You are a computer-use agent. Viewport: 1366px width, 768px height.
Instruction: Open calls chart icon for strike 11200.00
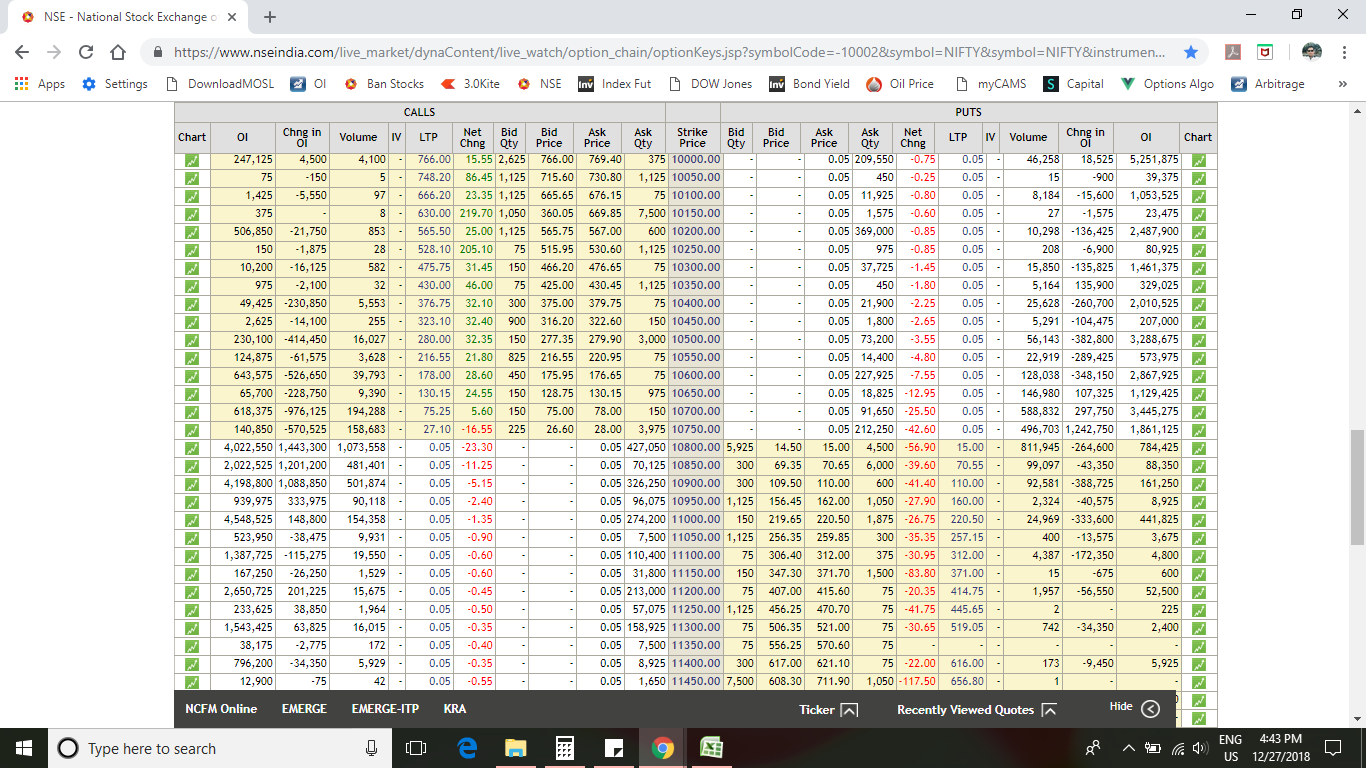click(x=191, y=592)
